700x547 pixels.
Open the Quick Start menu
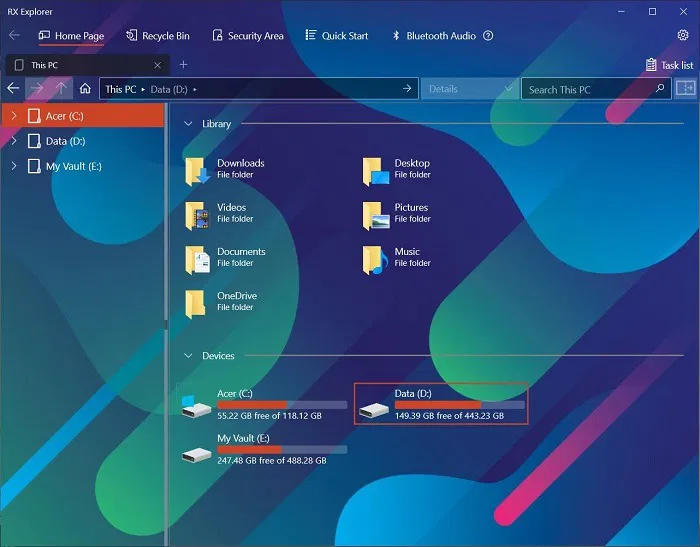[x=337, y=36]
